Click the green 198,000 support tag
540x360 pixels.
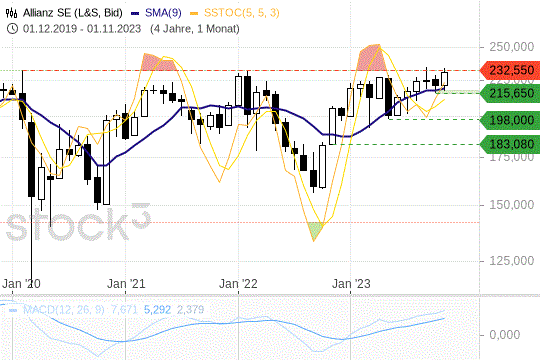510,120
